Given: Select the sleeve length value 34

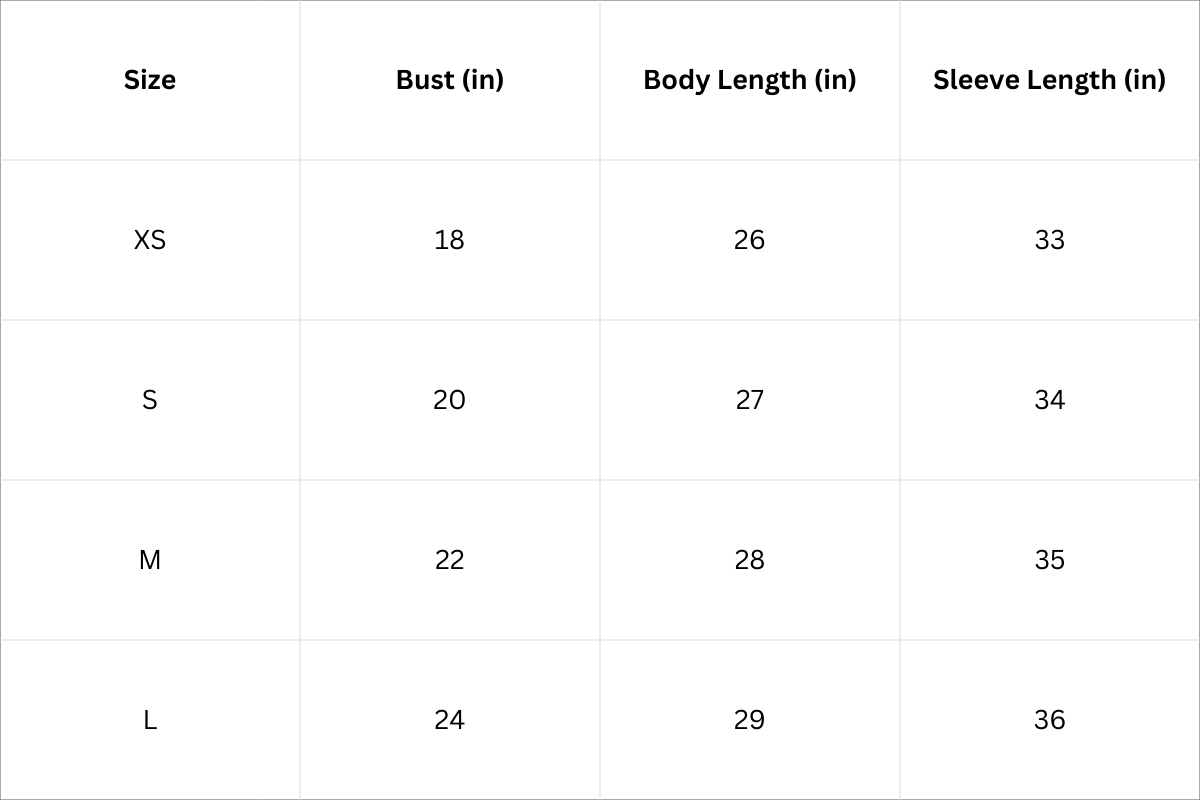Looking at the screenshot, I should pos(1050,400).
